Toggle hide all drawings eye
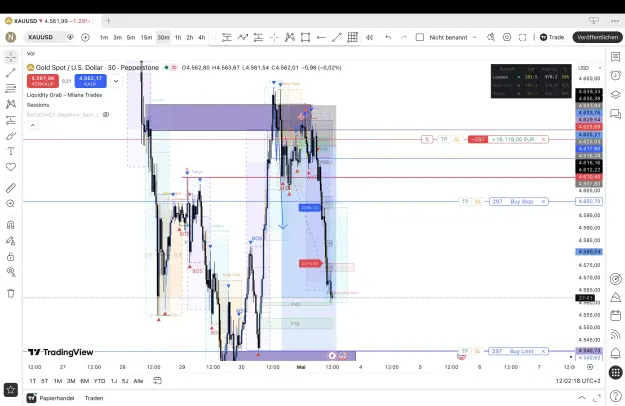625x406 pixels. click(11, 272)
